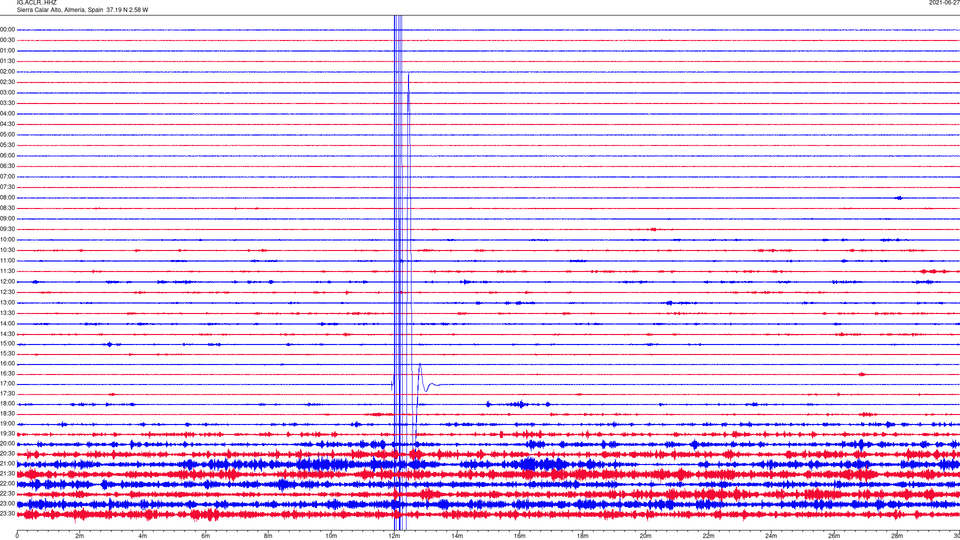This screenshot has width=960, height=540.
Task: Click the 14:00 row label
Action: click(x=7, y=323)
